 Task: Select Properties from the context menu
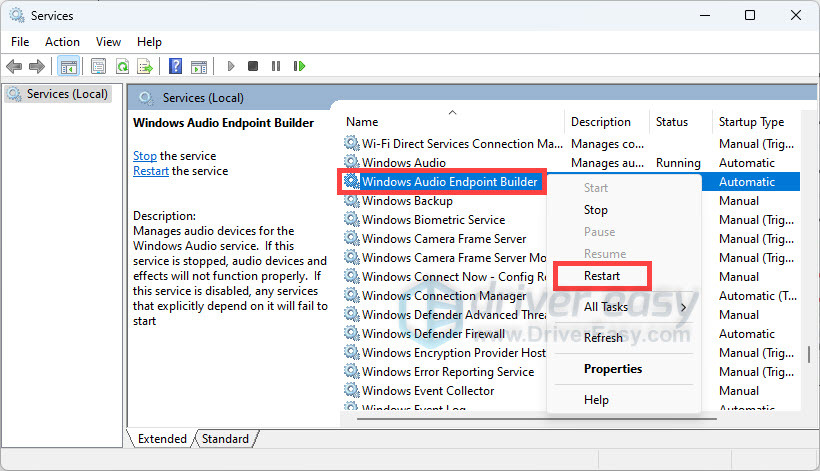click(x=613, y=369)
